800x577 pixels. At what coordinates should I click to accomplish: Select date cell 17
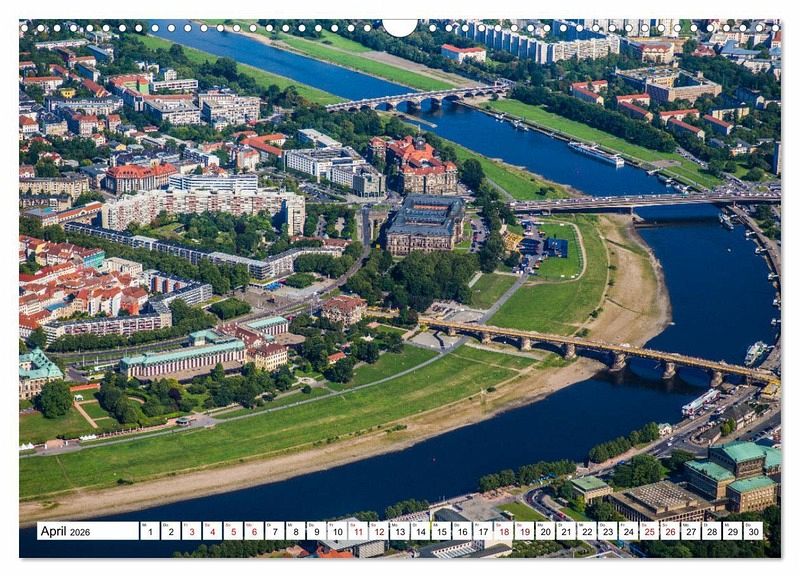tap(483, 531)
